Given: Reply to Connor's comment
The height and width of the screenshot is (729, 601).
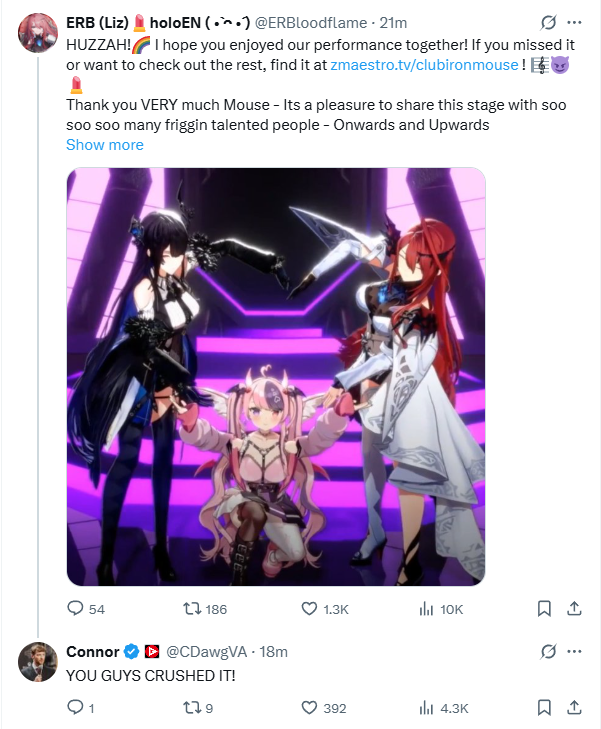Looking at the screenshot, I should 81,708.
